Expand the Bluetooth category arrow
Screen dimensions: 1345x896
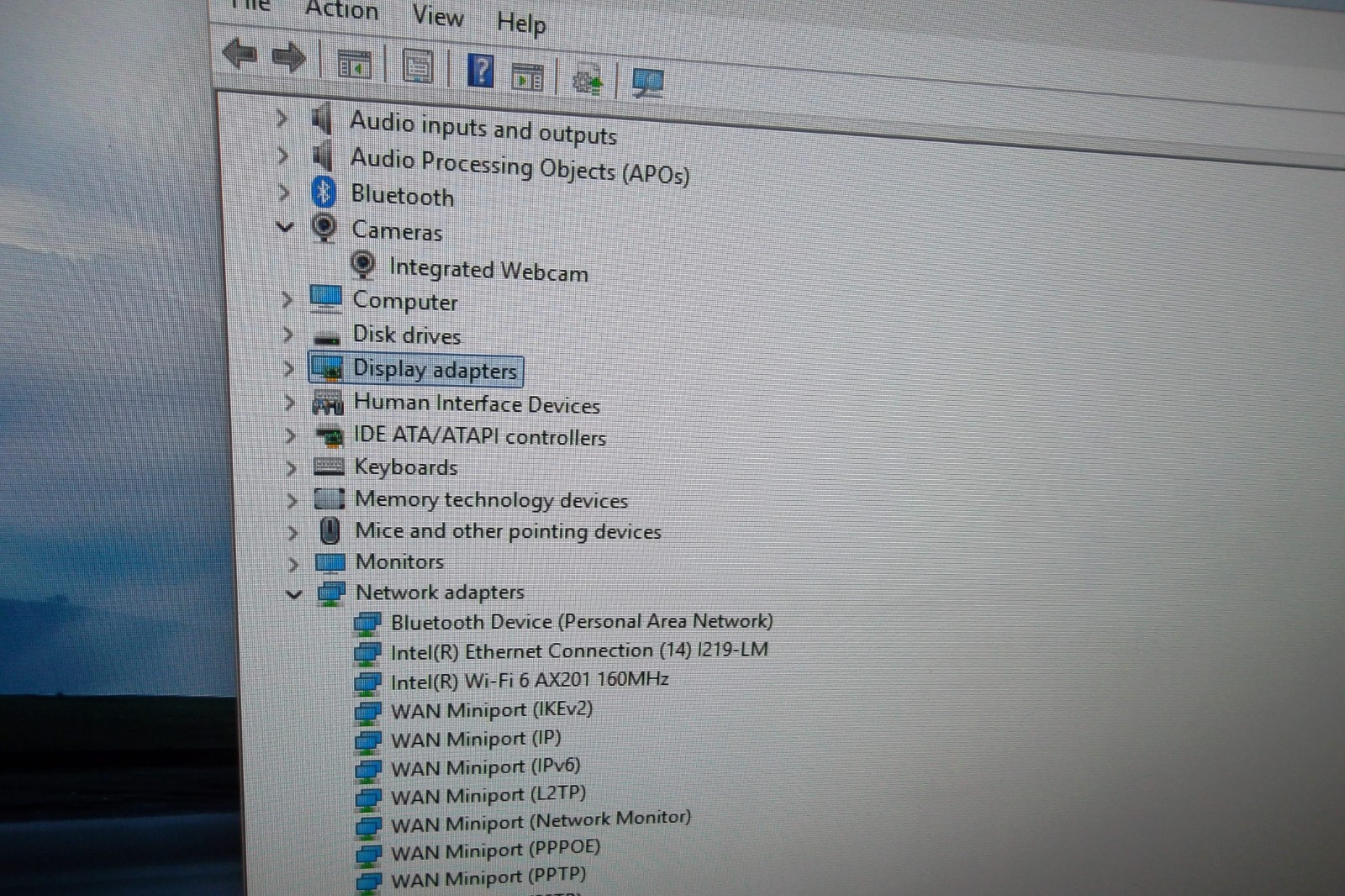(x=284, y=192)
